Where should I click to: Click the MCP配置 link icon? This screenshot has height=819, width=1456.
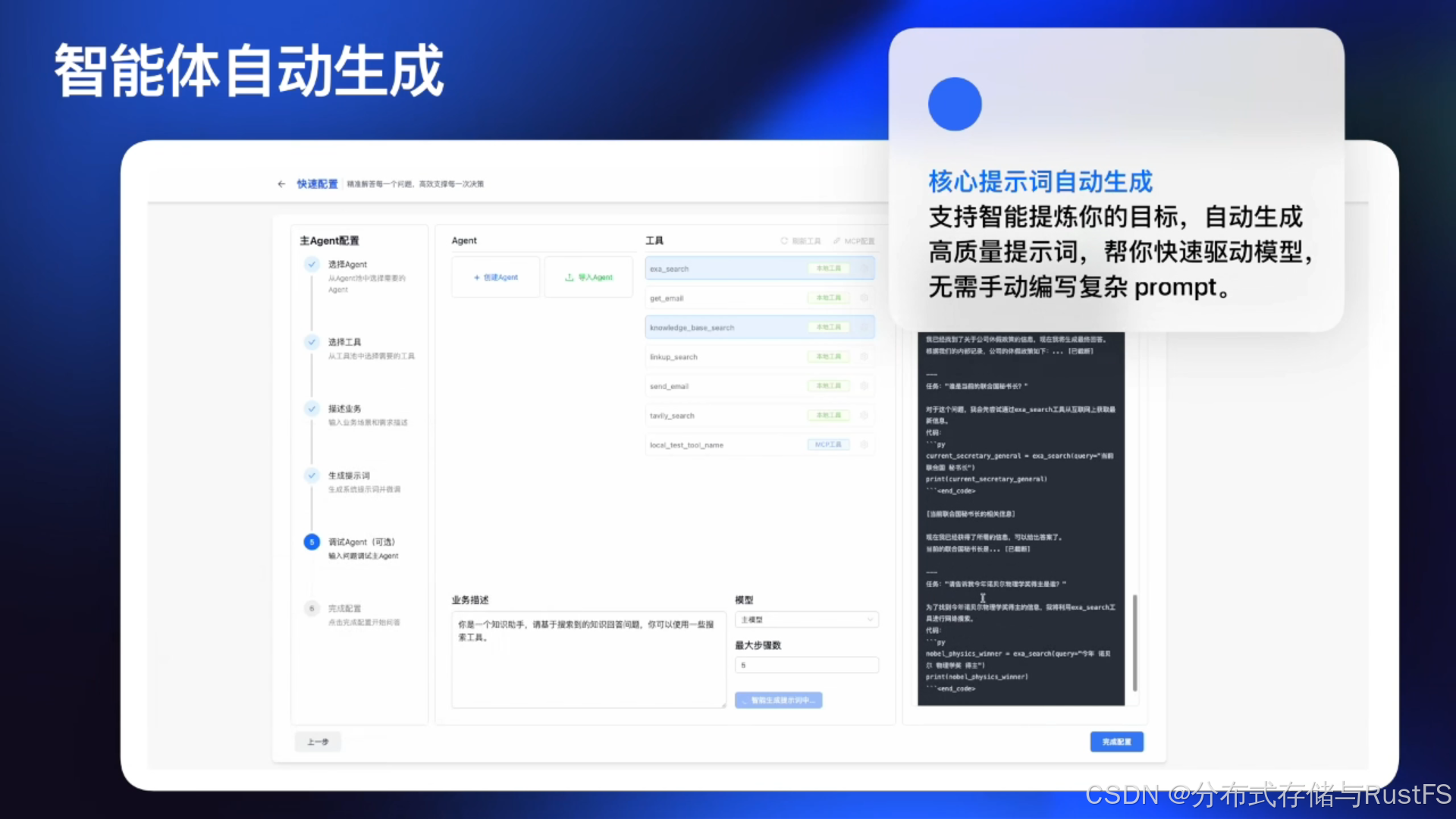tap(836, 241)
